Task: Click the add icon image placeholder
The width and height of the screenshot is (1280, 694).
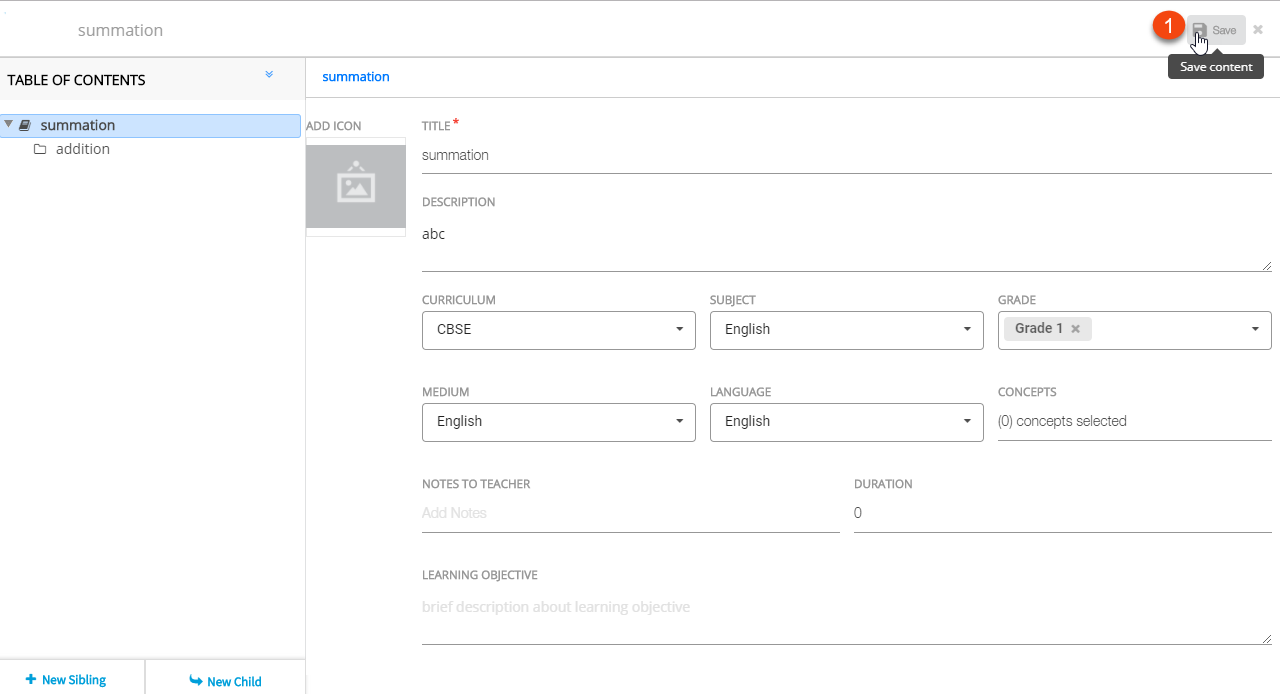Action: click(x=355, y=186)
